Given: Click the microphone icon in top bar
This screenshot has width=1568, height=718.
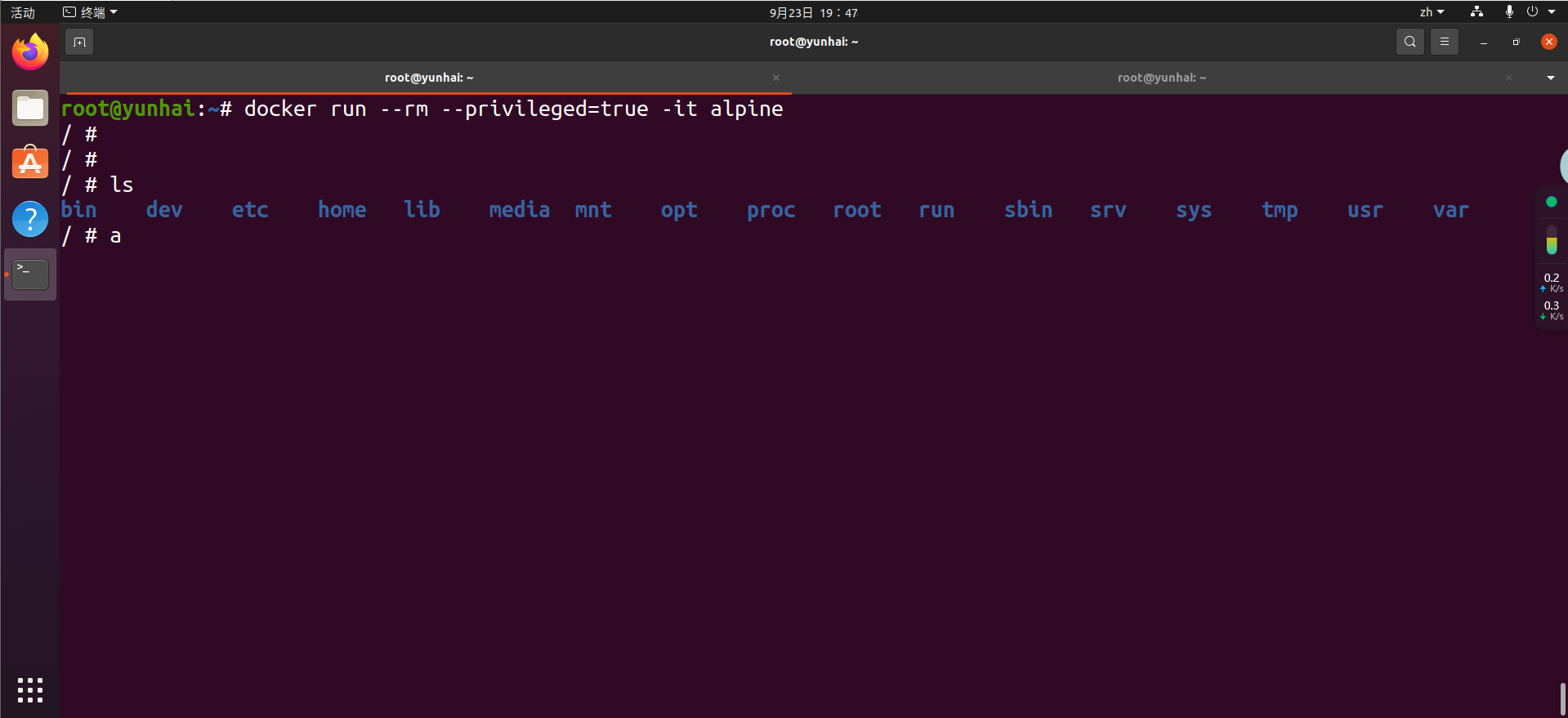Looking at the screenshot, I should coord(1508,12).
